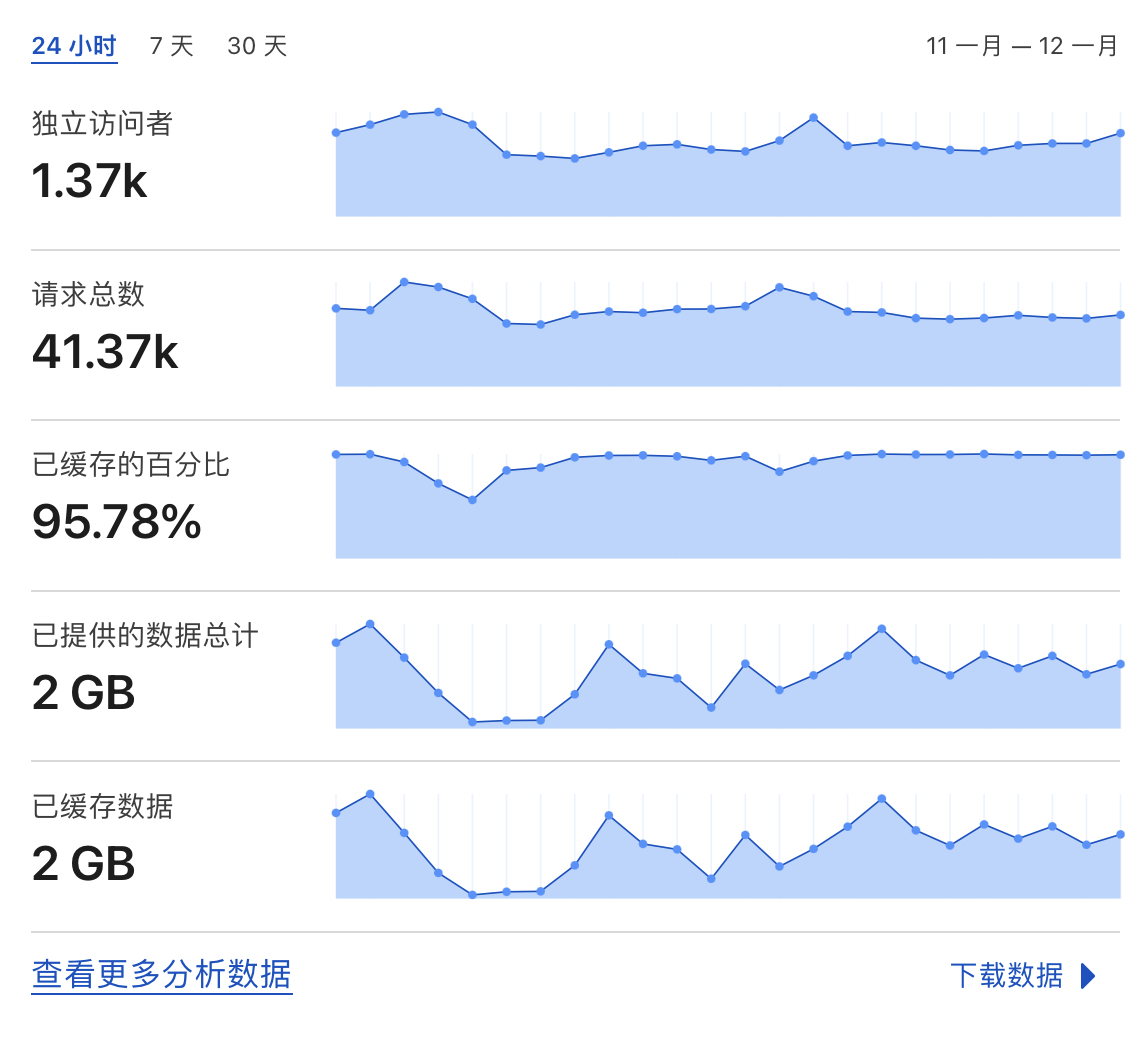Click the first data point of 已提供的数据总计 chart

pos(336,643)
